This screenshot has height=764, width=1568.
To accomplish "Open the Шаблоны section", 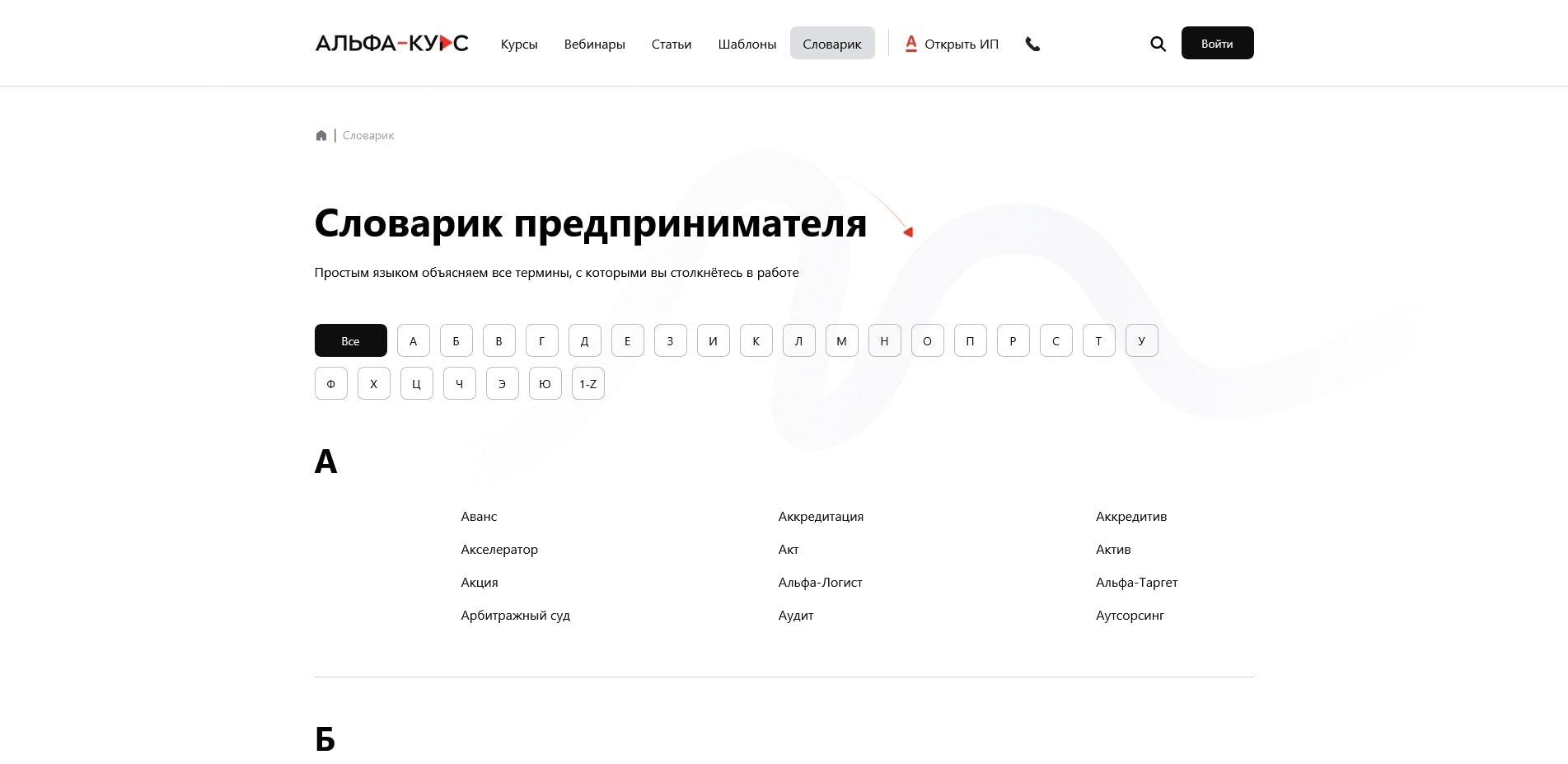I will pos(747,45).
